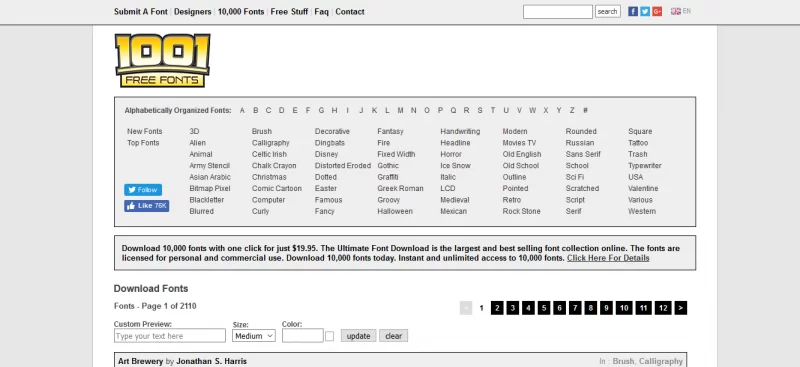Open the Halloween font category
This screenshot has width=800, height=367.
395,211
